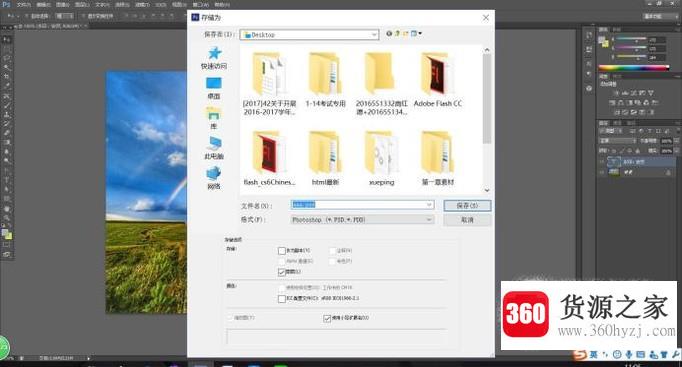Close the 存储为 Save As dialog

pos(485,17)
